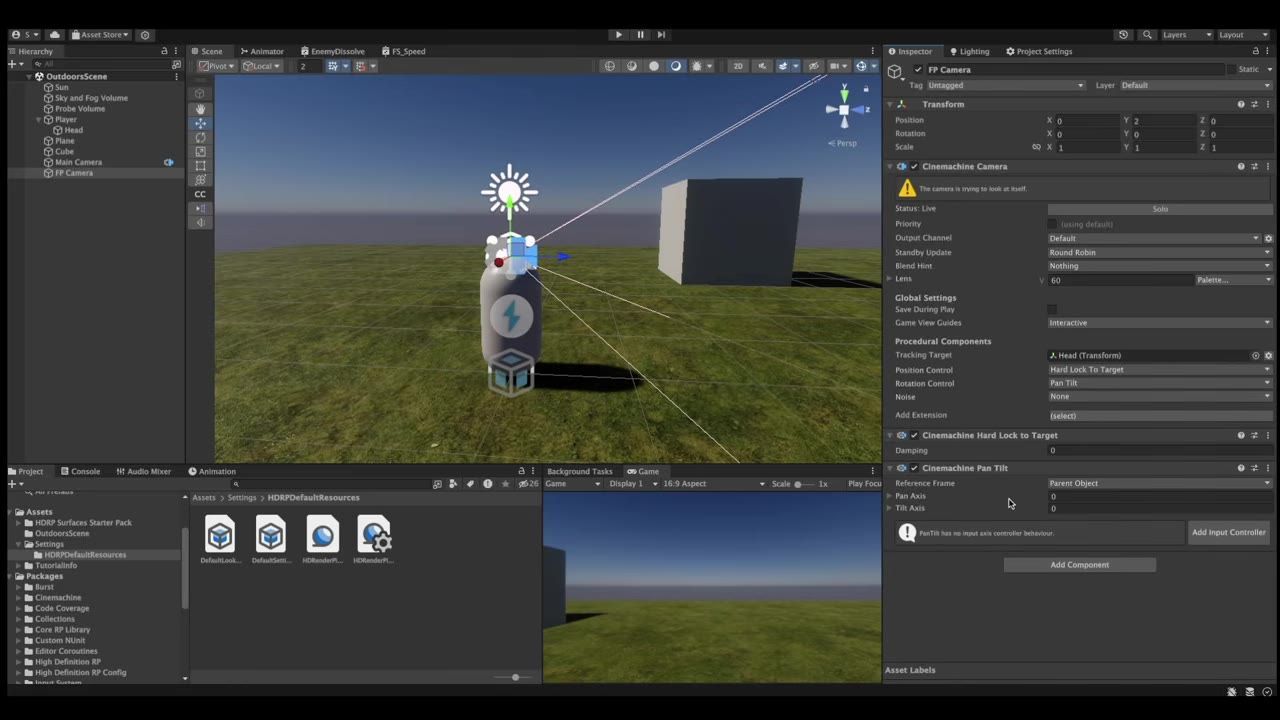Open the Animator tab

(x=262, y=52)
